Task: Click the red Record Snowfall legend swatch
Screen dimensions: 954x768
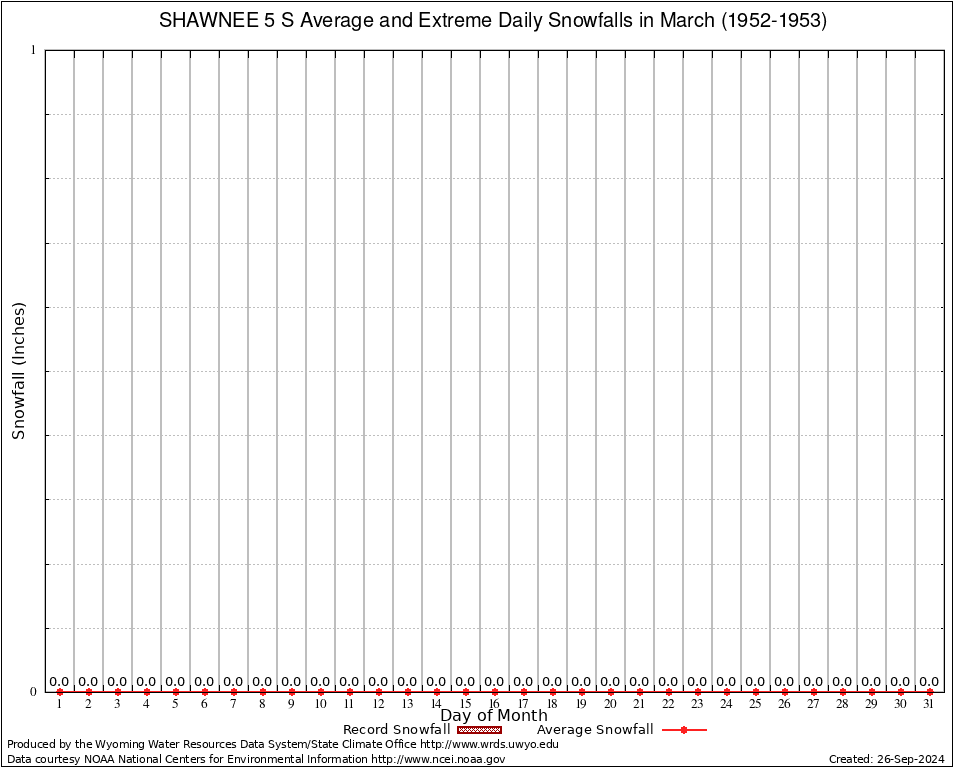Action: (479, 730)
